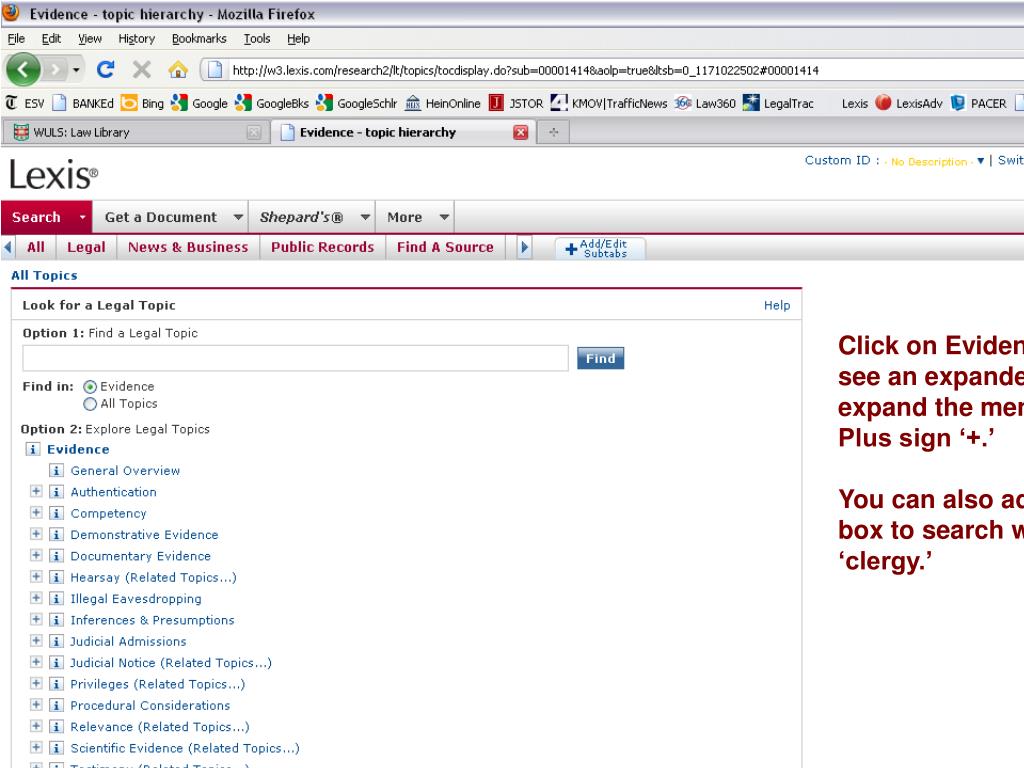
Task: Open the HeinOnline bookmark
Action: tap(443, 103)
